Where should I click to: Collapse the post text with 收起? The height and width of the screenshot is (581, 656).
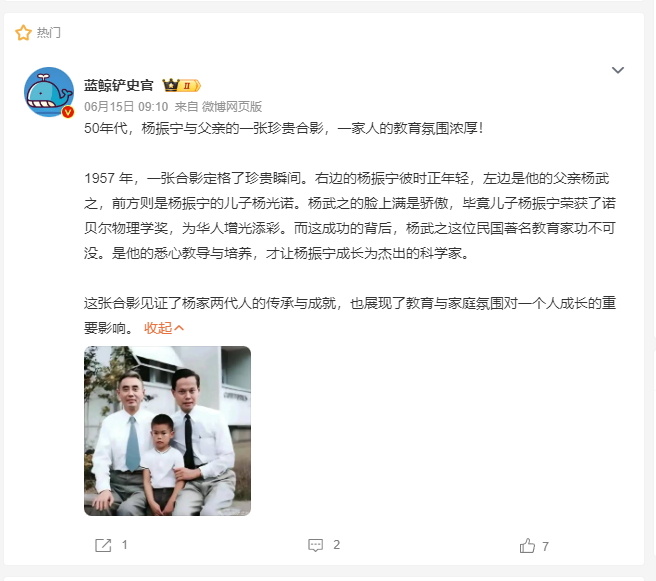(158, 328)
